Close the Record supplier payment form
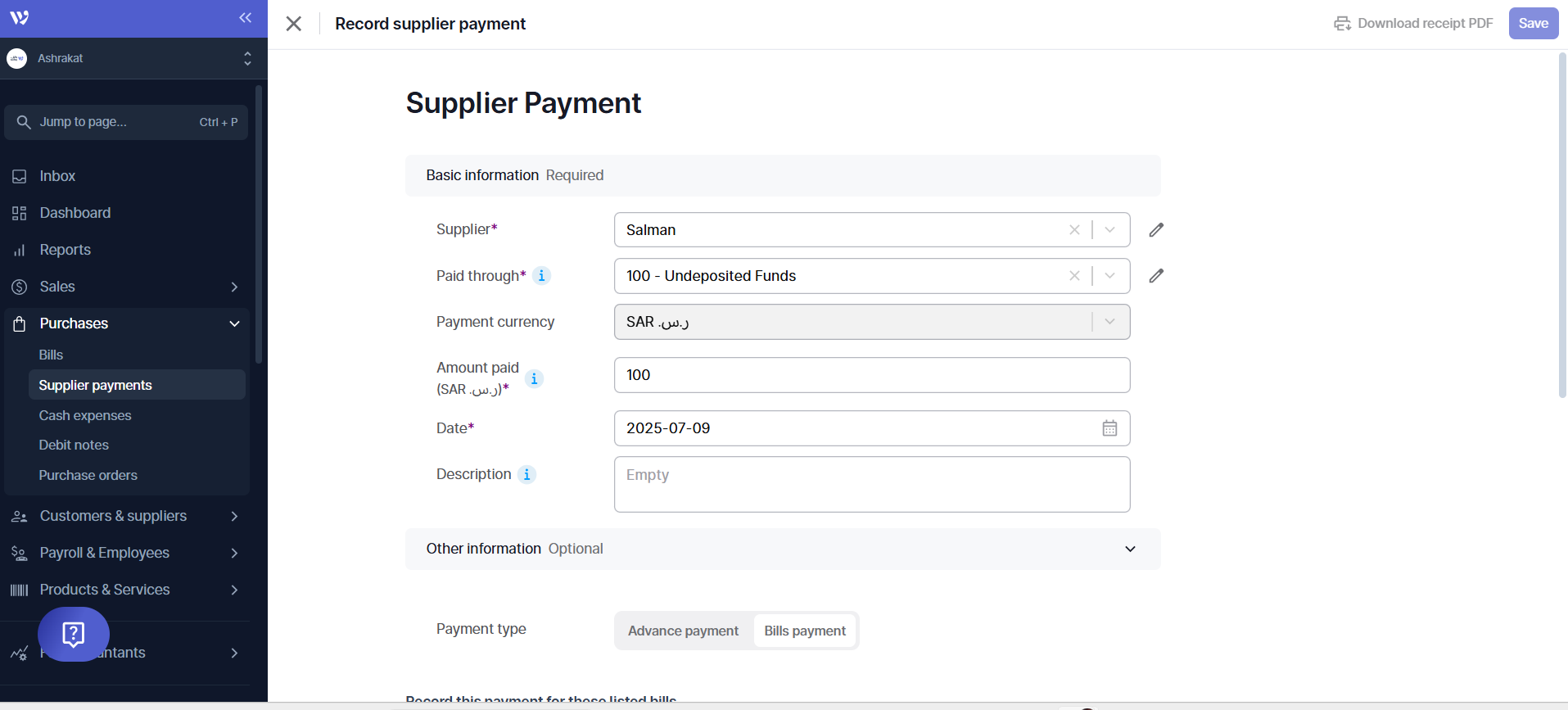The image size is (1568, 710). coord(294,24)
